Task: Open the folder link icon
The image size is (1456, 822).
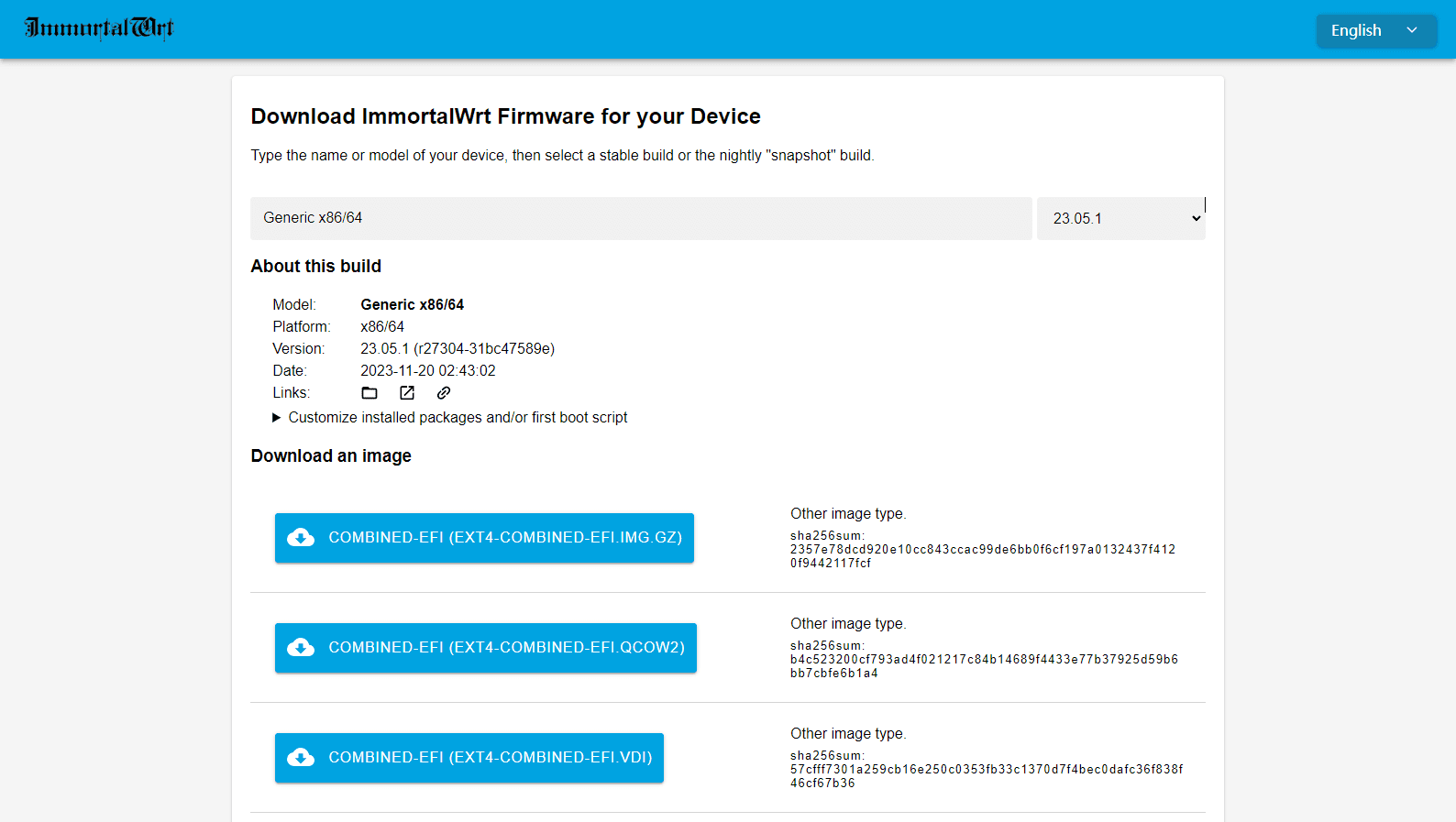Action: 370,393
